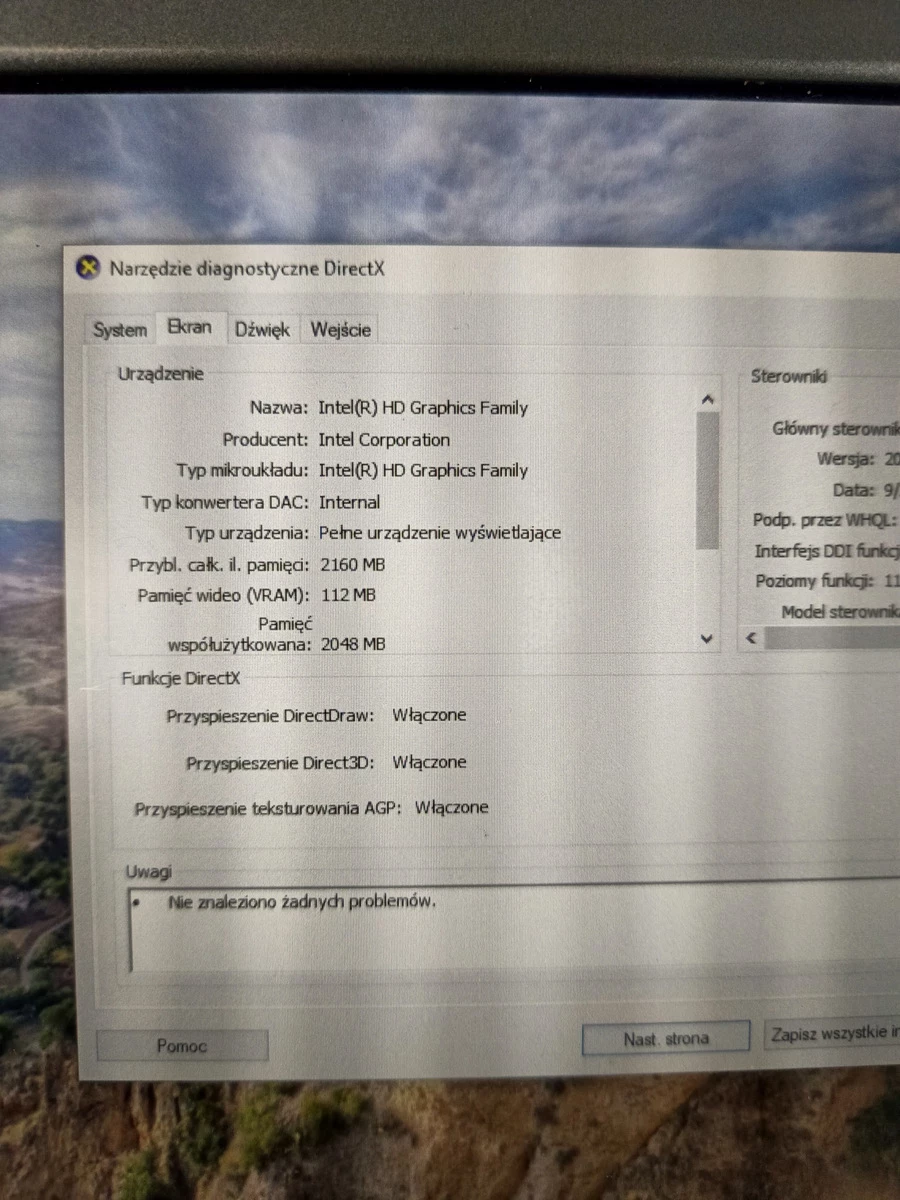The width and height of the screenshot is (900, 1200).
Task: Click the Nazwa value Intel(R) HD Graphics Family
Action: tap(423, 408)
